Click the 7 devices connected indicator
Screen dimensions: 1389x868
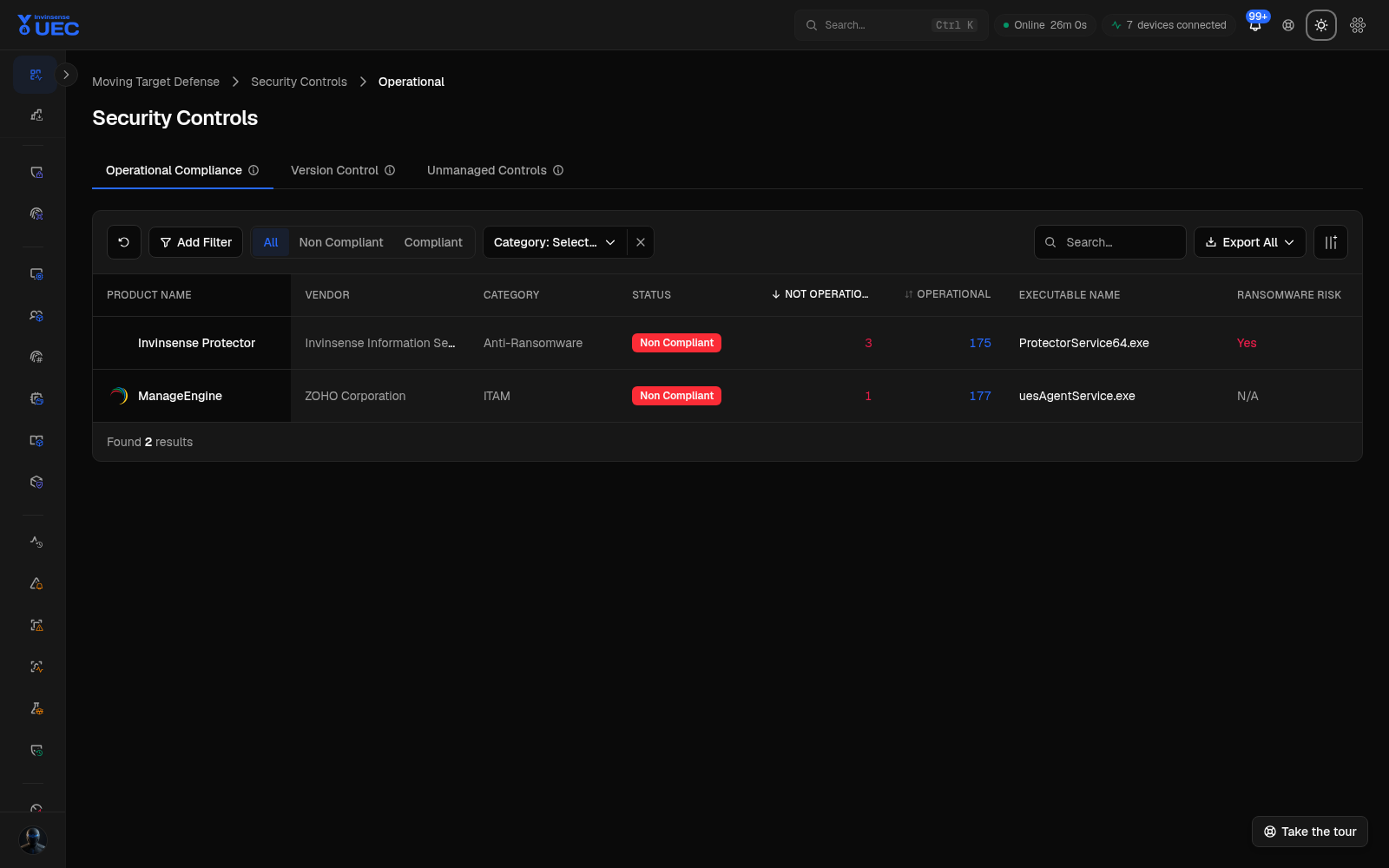point(1168,25)
